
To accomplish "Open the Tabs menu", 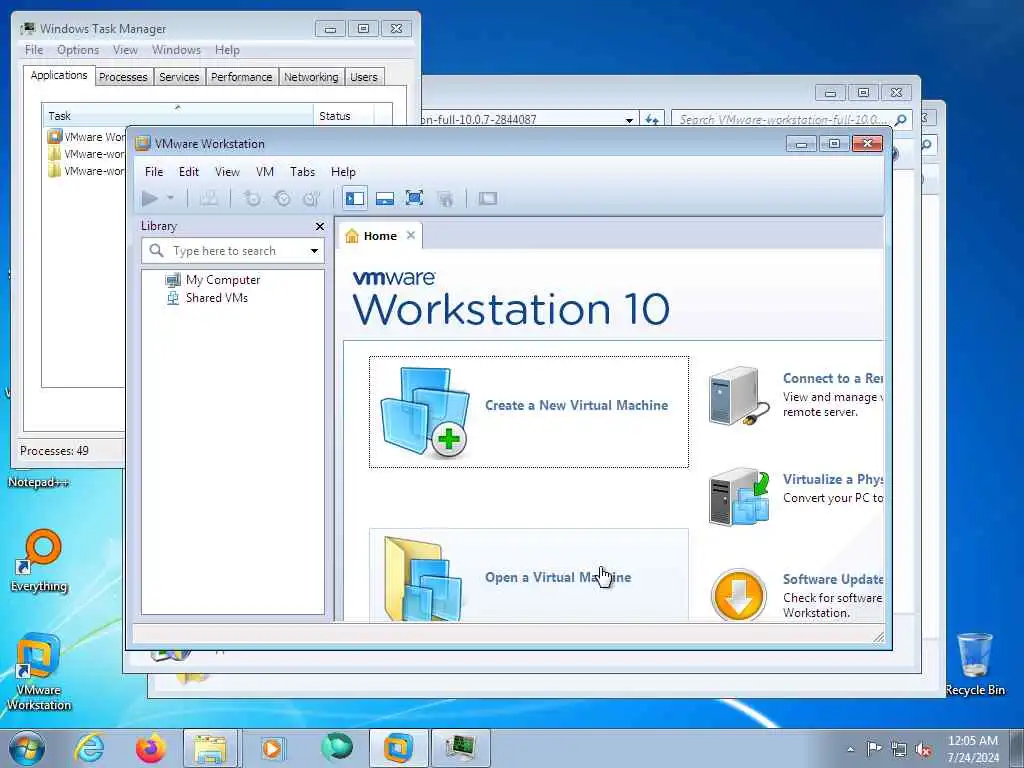I will click(x=302, y=172).
